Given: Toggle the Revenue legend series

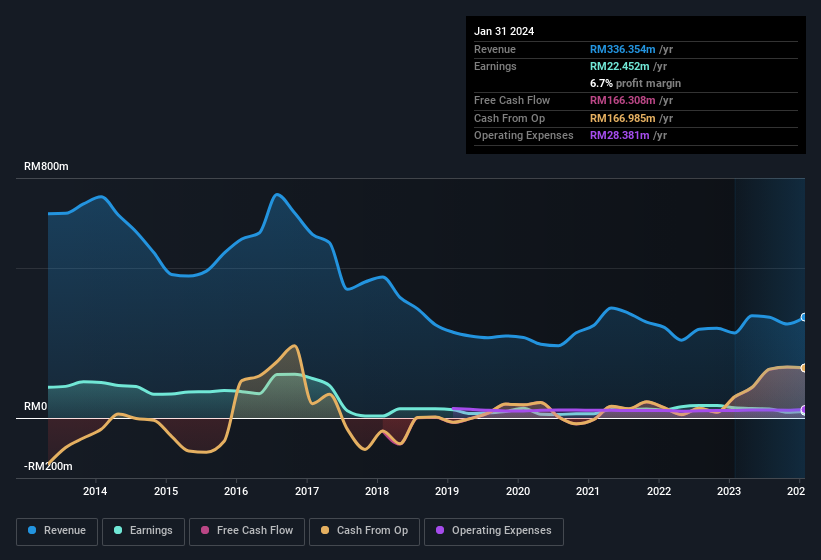Looking at the screenshot, I should [58, 530].
